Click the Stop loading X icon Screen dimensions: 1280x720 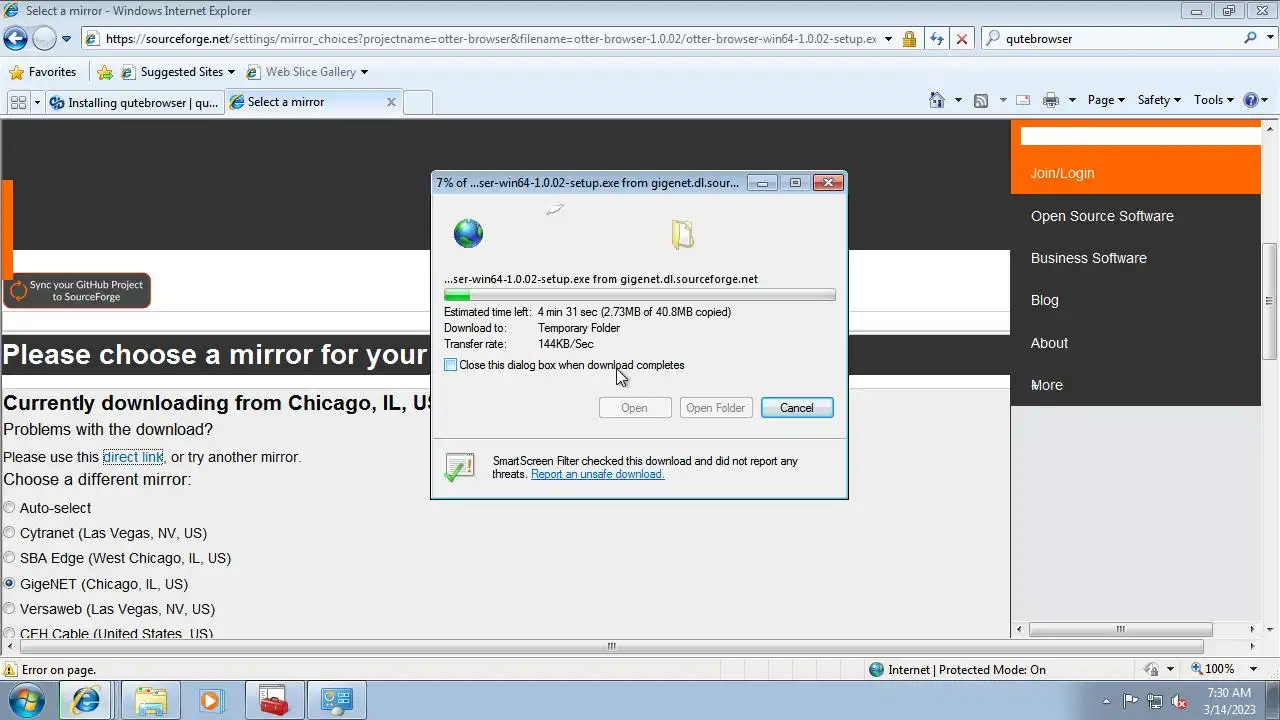click(962, 39)
